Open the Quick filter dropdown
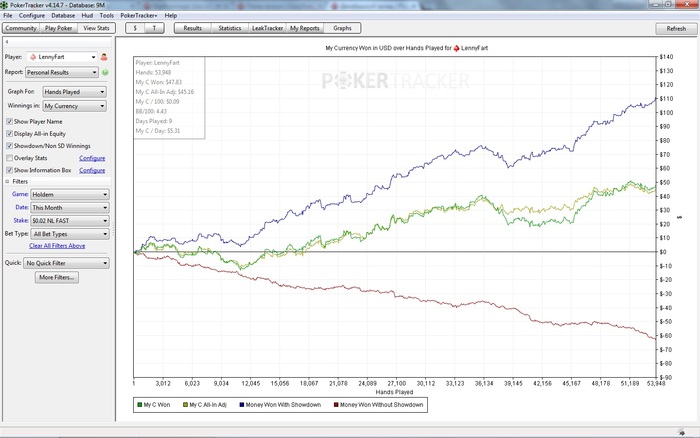The width and height of the screenshot is (700, 438). (x=67, y=263)
